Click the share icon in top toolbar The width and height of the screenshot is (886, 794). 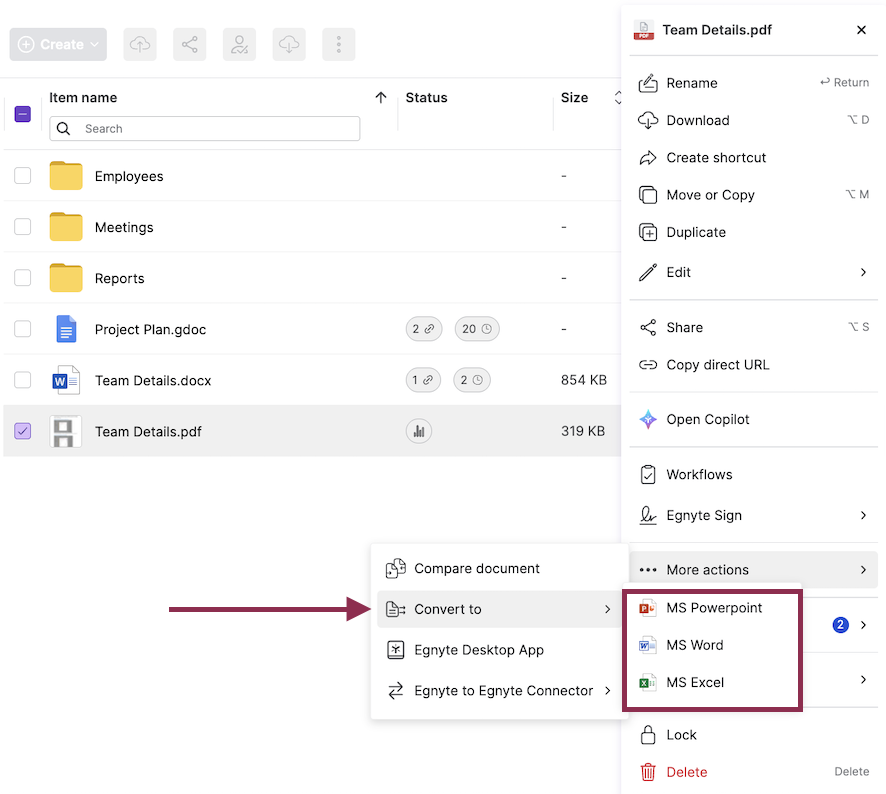(190, 44)
